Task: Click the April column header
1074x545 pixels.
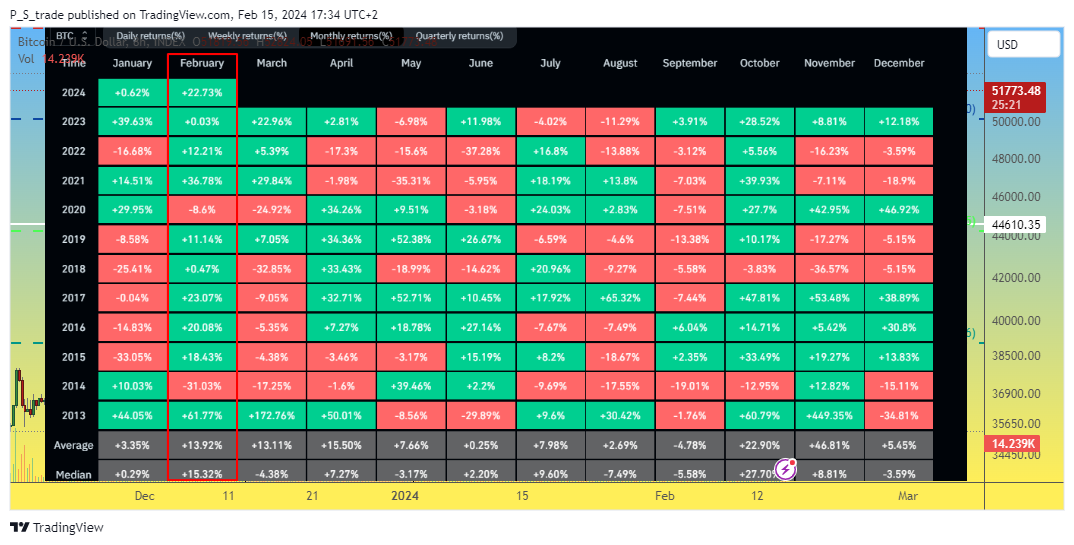Action: tap(342, 63)
